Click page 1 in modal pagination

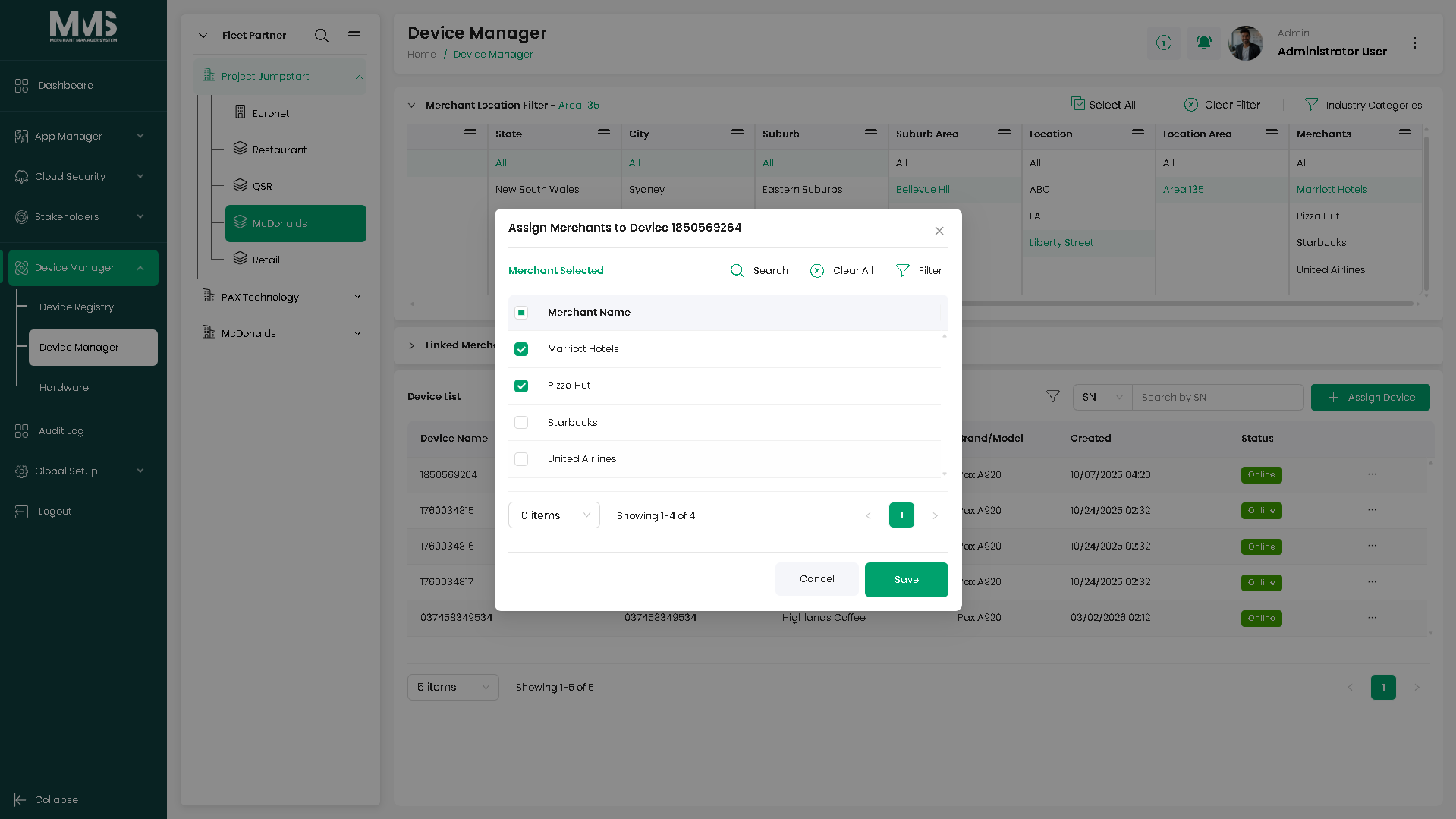901,515
